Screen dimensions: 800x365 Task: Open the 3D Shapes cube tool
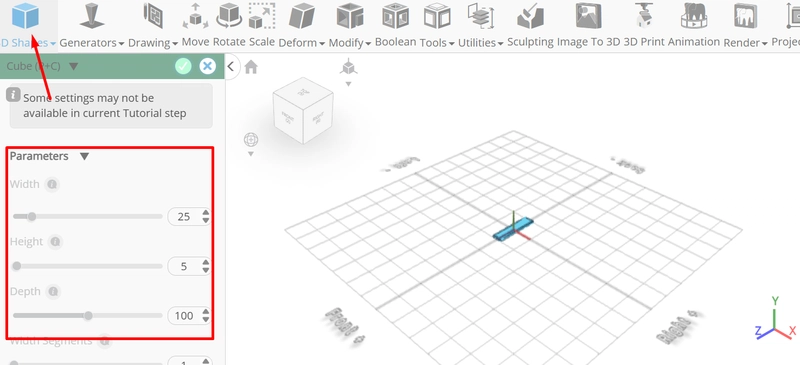26,15
